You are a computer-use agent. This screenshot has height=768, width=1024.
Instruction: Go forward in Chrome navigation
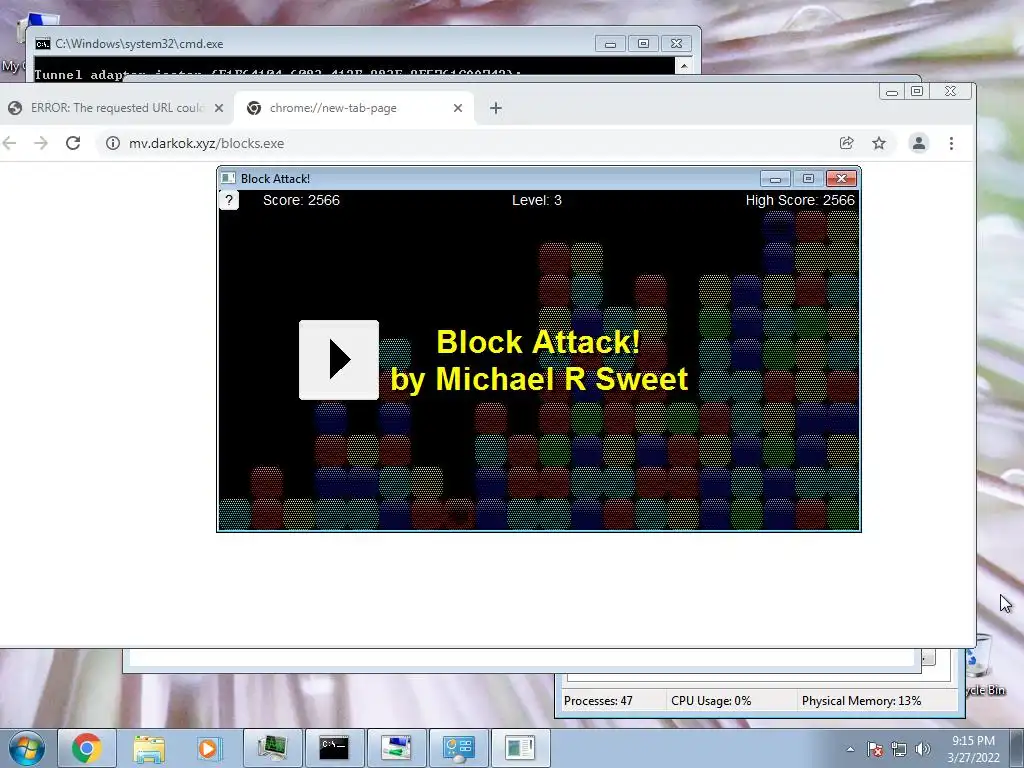[x=40, y=143]
